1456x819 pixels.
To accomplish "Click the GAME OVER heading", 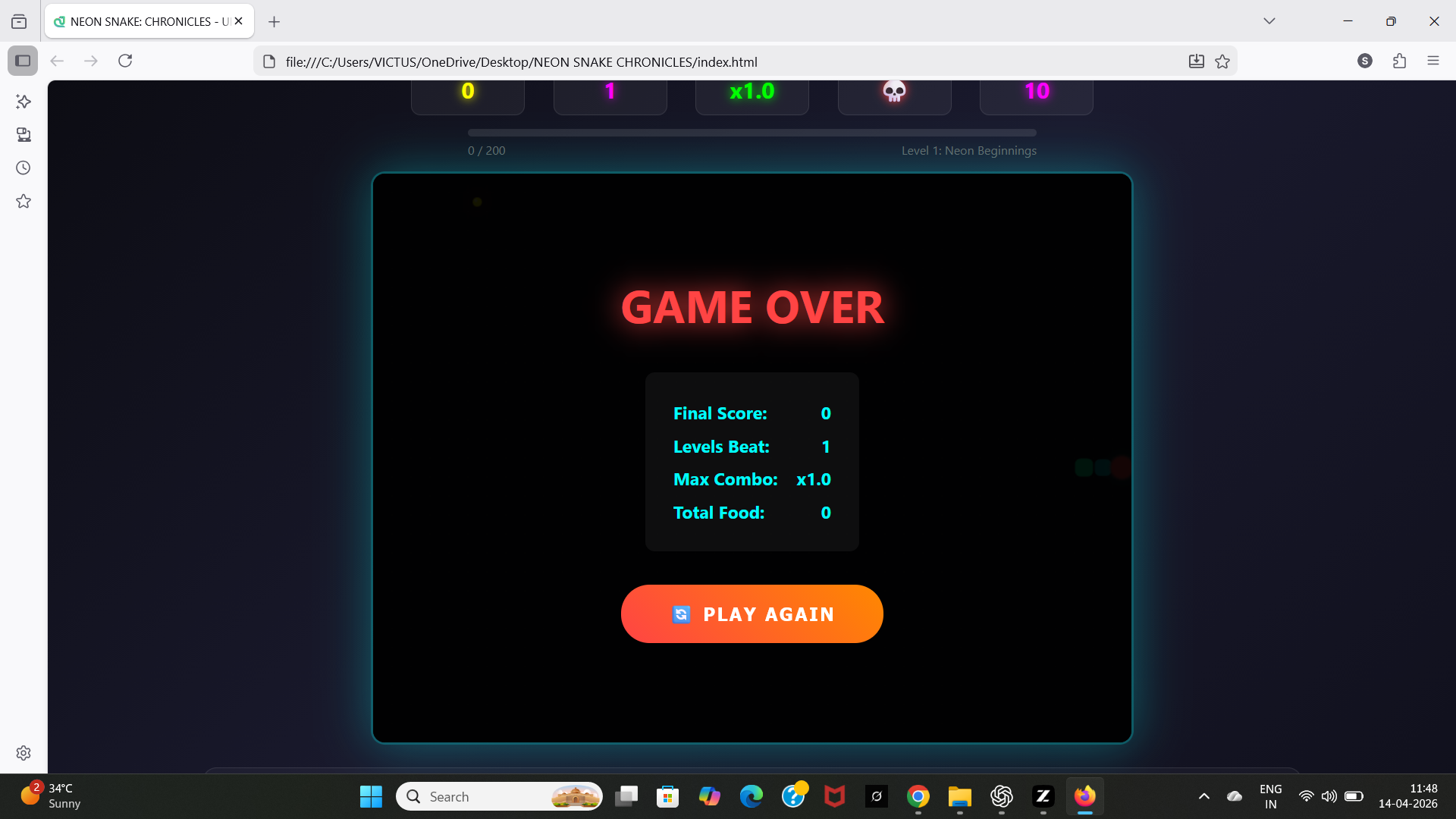I will [752, 307].
